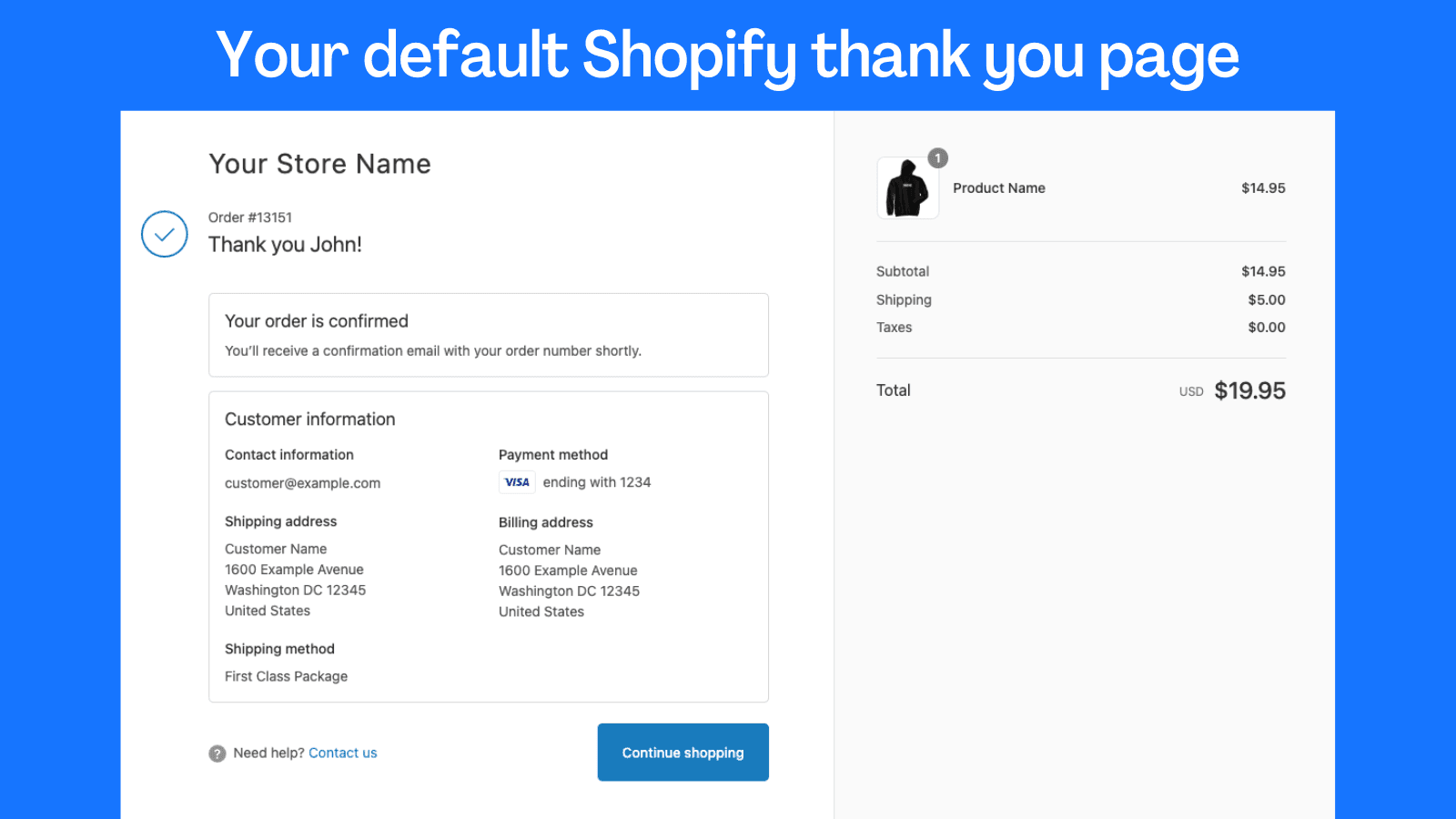Click the $5.00 shipping cost
Image resolution: width=1456 pixels, height=819 pixels.
pos(1266,299)
